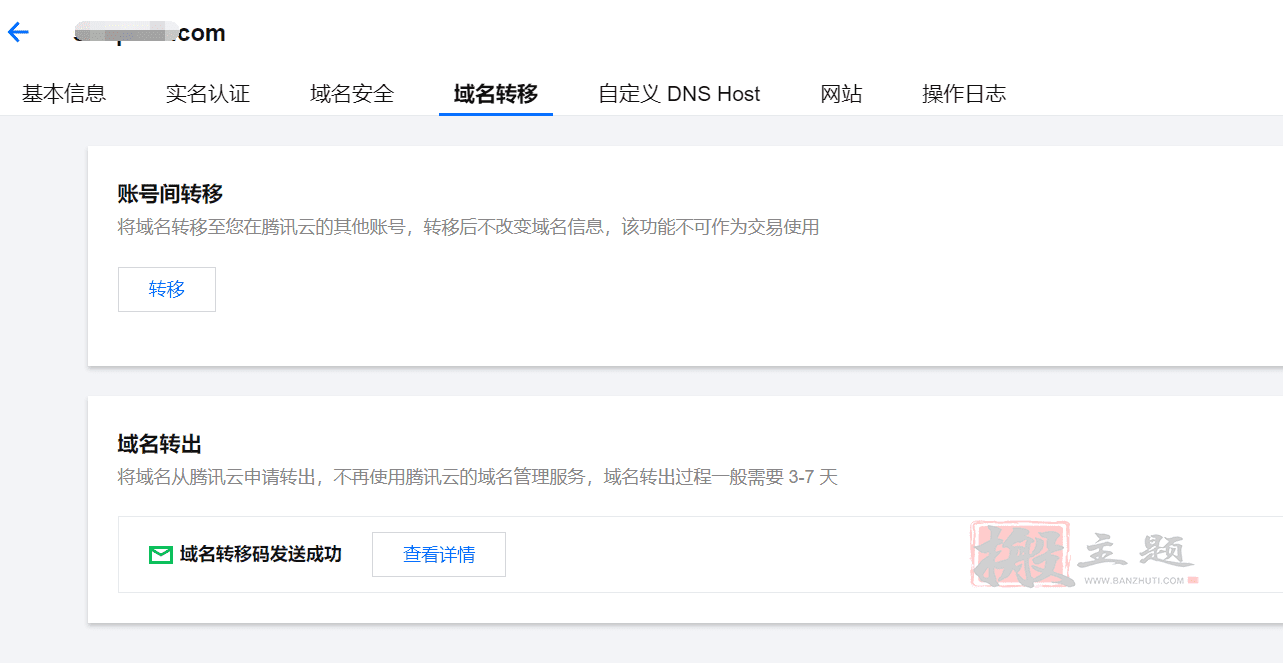Click the domain name title ending in .com

[x=150, y=33]
